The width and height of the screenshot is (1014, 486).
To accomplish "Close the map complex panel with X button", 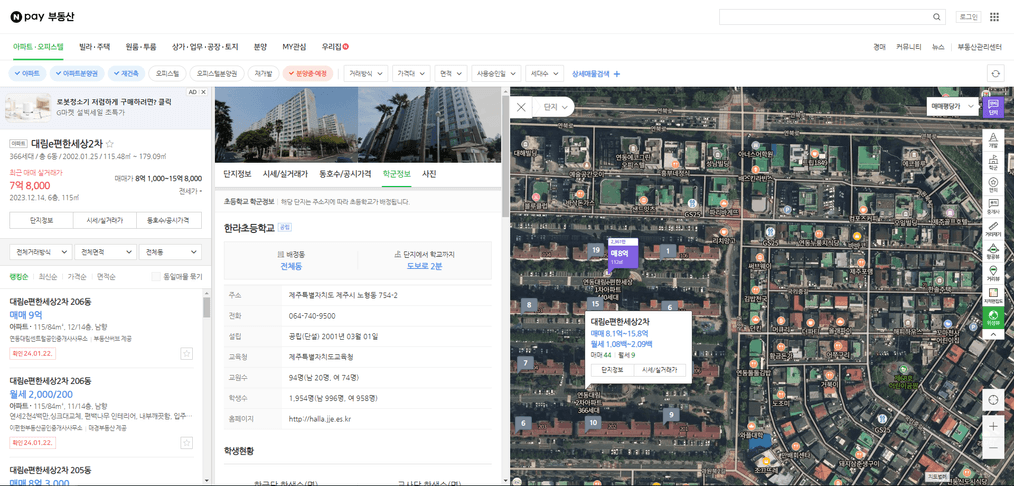I will click(521, 107).
